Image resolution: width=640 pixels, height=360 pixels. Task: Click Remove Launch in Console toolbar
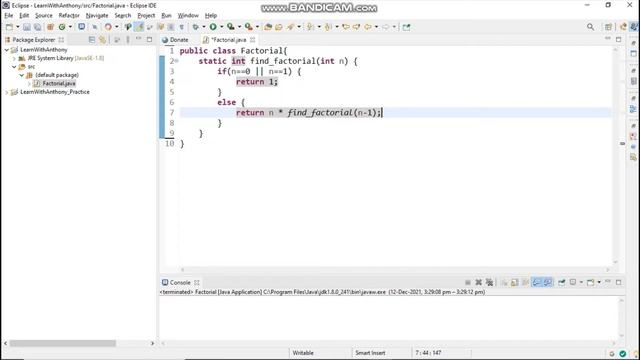tap(478, 282)
